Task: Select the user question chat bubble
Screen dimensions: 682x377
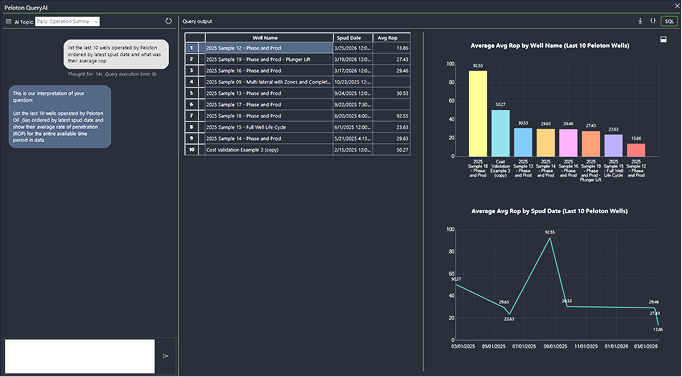Action: pyautogui.click(x=116, y=54)
